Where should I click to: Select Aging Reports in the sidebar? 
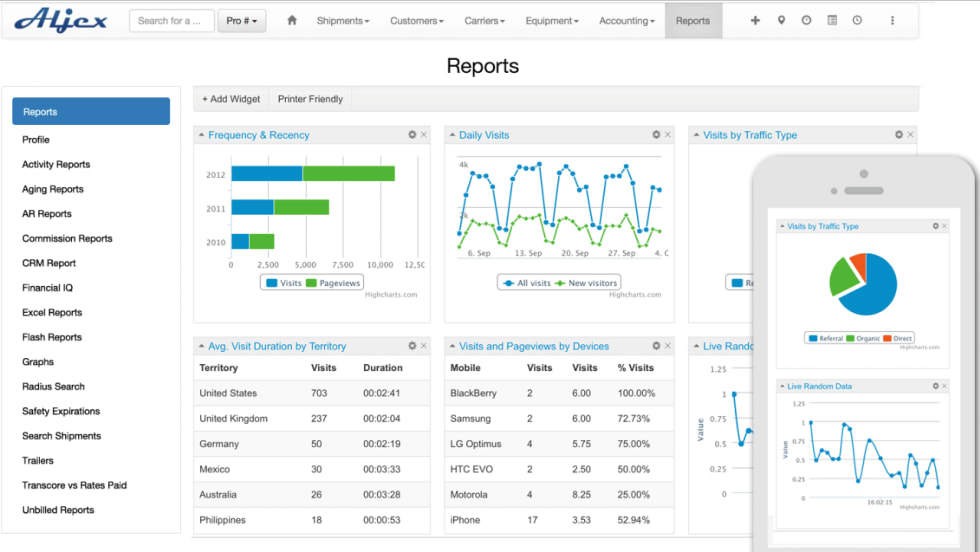click(53, 189)
